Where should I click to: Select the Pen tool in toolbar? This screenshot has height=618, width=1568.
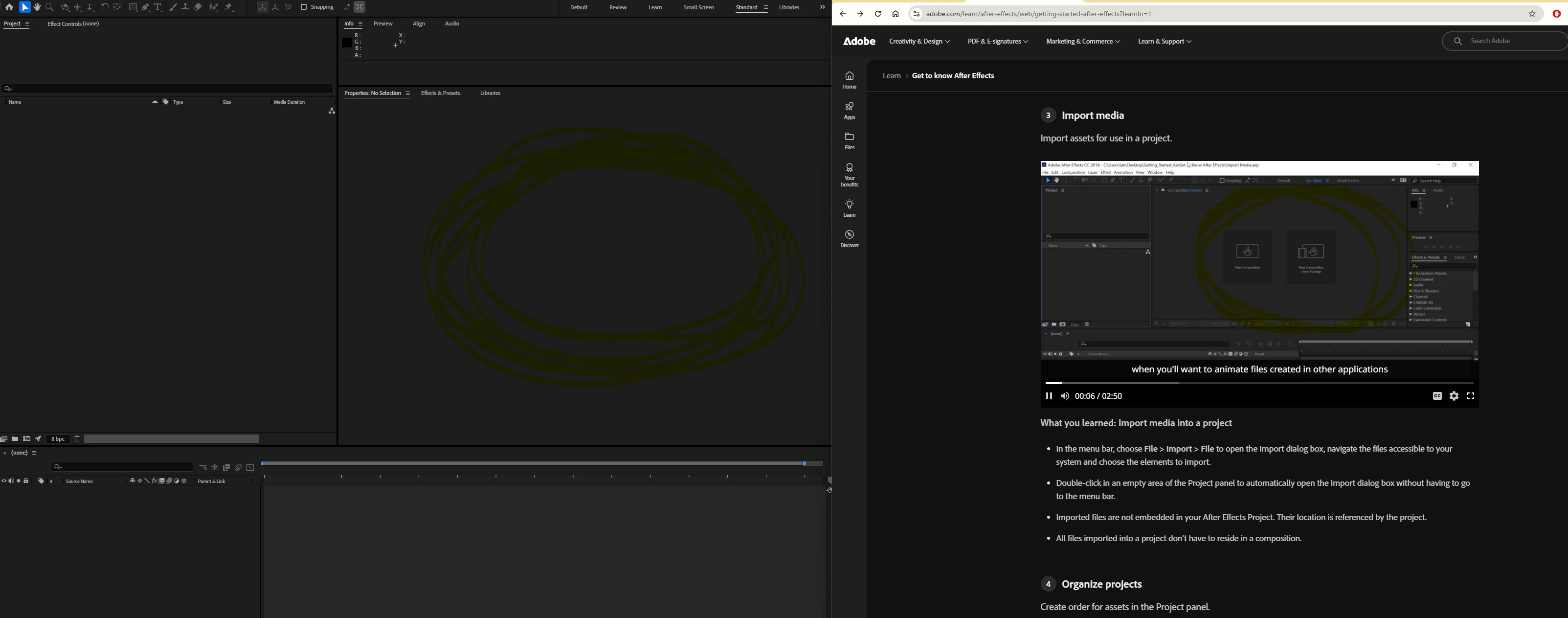tap(146, 7)
